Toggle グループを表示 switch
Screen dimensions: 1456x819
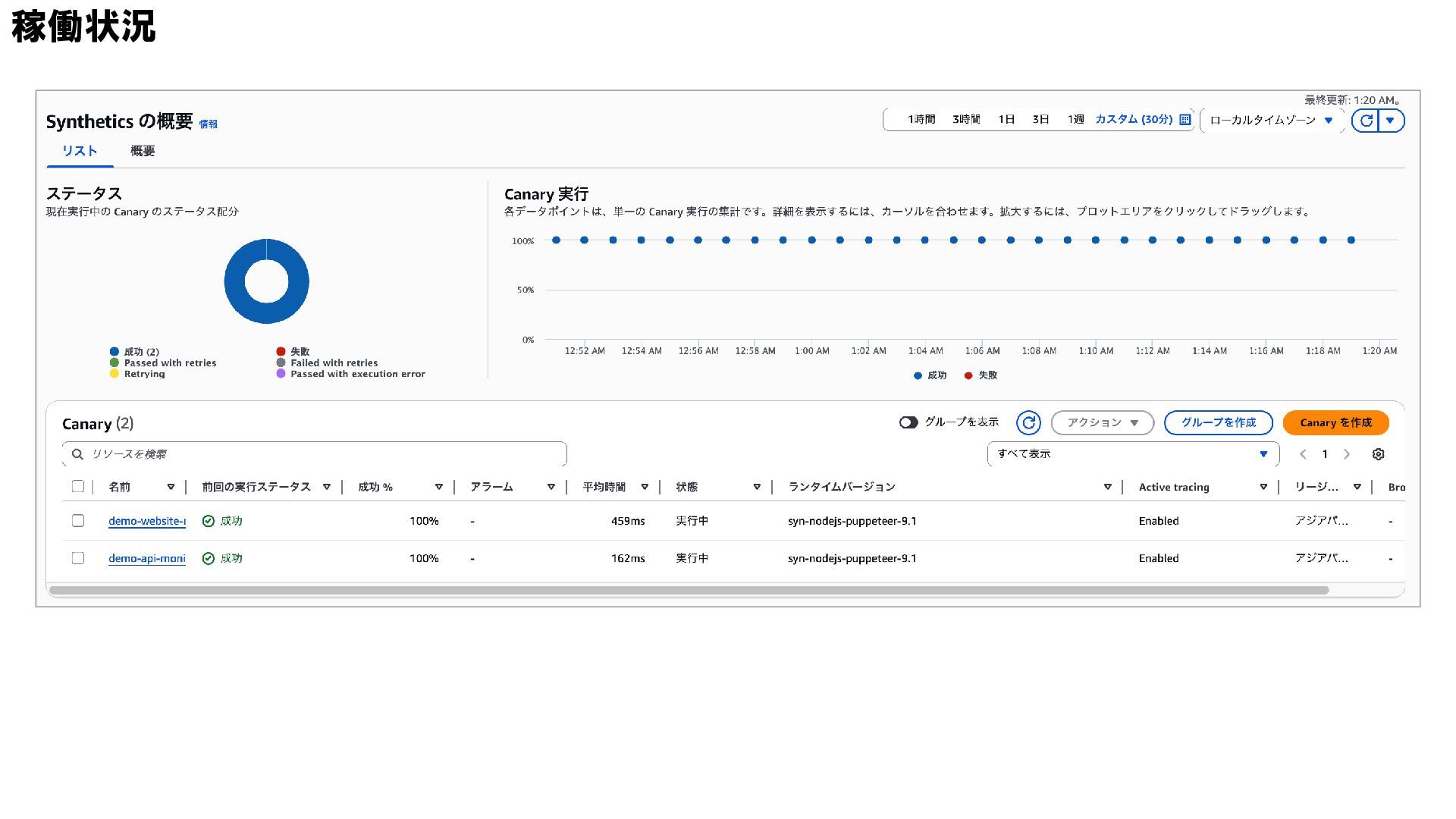tap(908, 422)
